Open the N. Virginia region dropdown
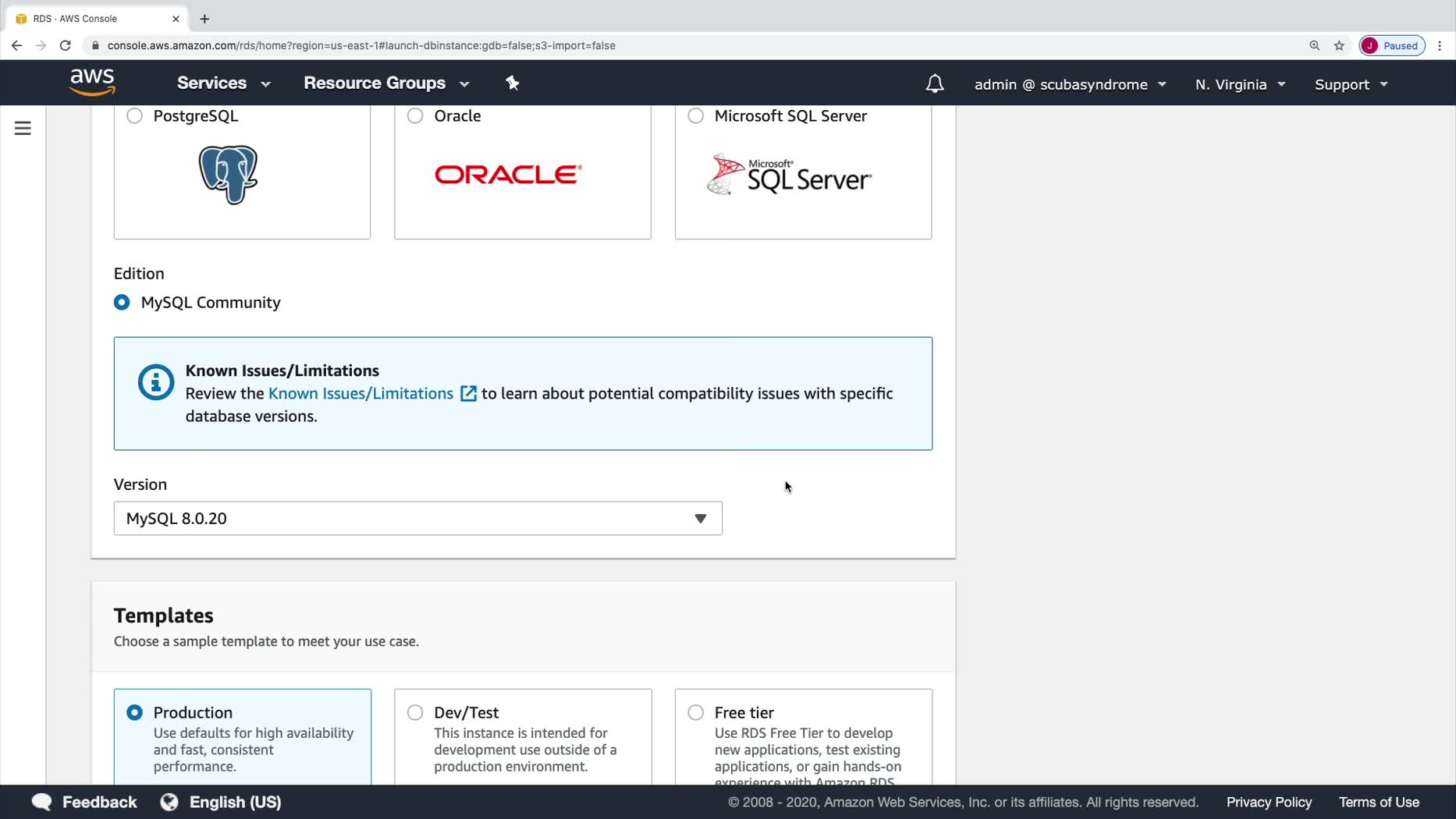This screenshot has height=819, width=1456. click(x=1240, y=84)
